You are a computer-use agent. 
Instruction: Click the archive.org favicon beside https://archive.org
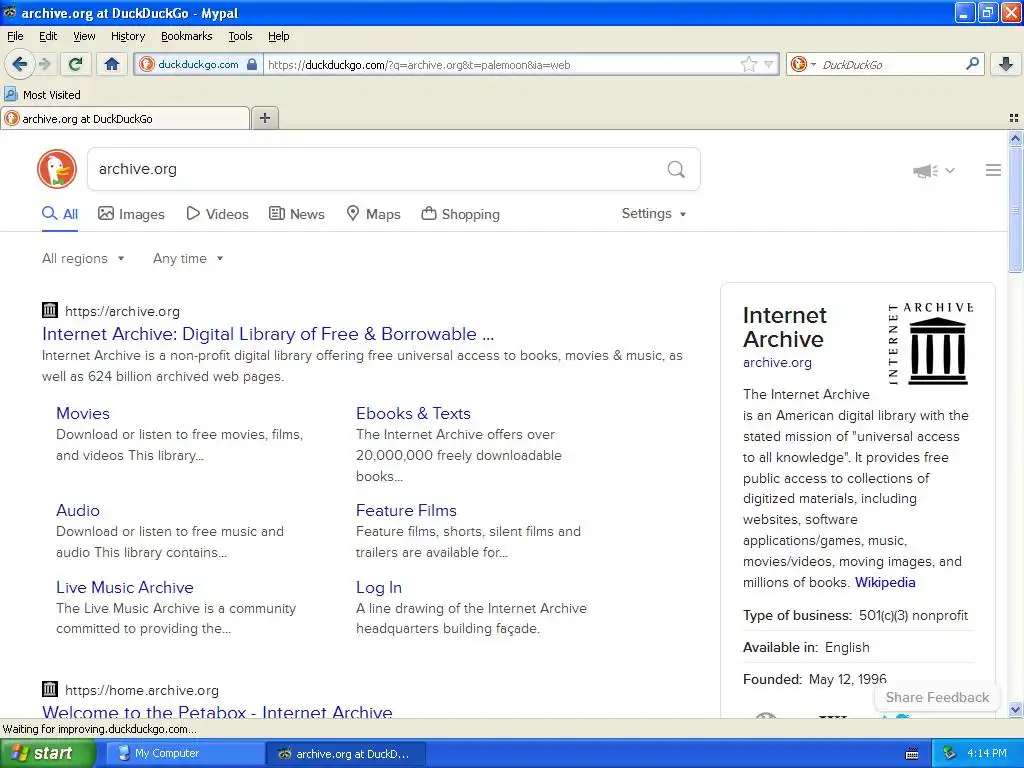(x=50, y=310)
